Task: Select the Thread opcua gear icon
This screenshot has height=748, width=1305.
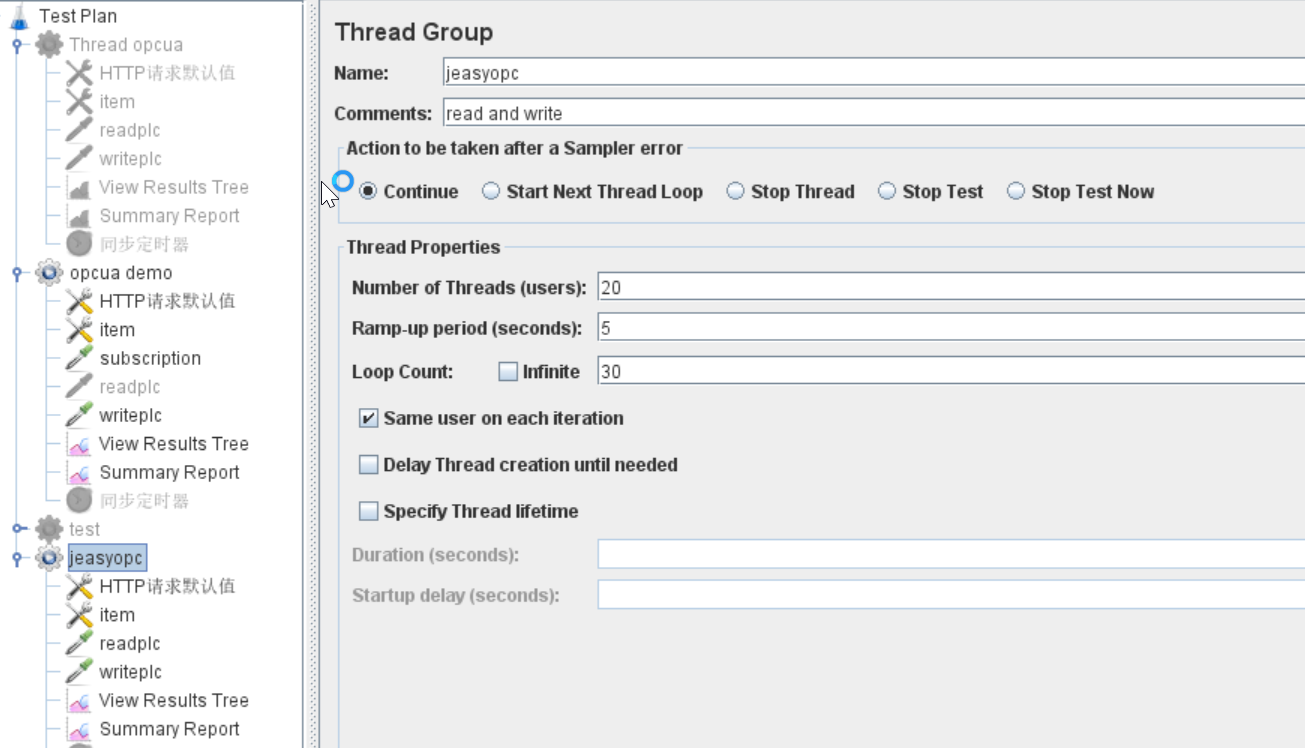Action: click(x=48, y=44)
